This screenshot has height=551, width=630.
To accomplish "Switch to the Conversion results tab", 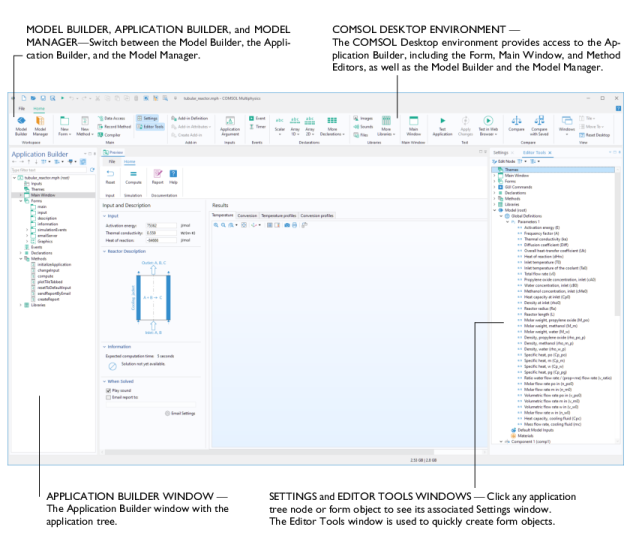I will 247,215.
